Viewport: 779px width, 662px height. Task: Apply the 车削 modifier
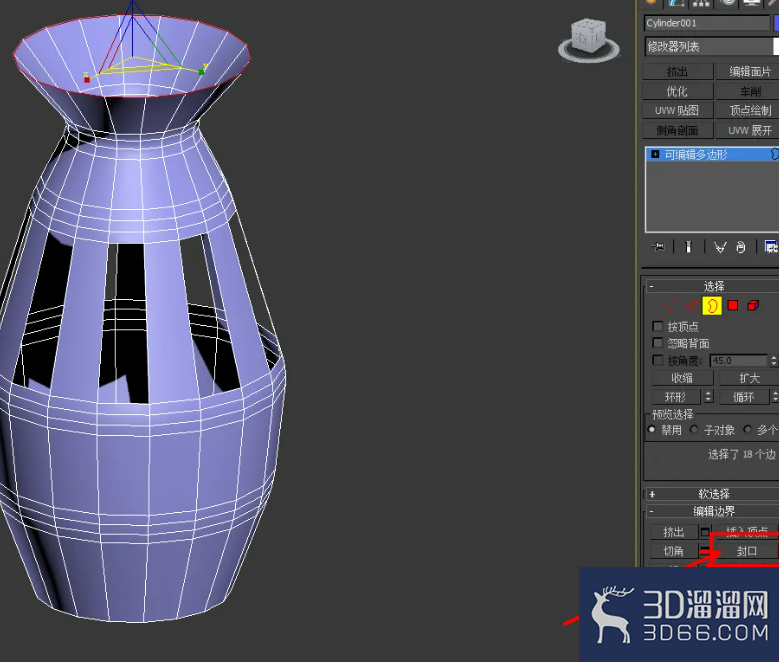pos(748,91)
